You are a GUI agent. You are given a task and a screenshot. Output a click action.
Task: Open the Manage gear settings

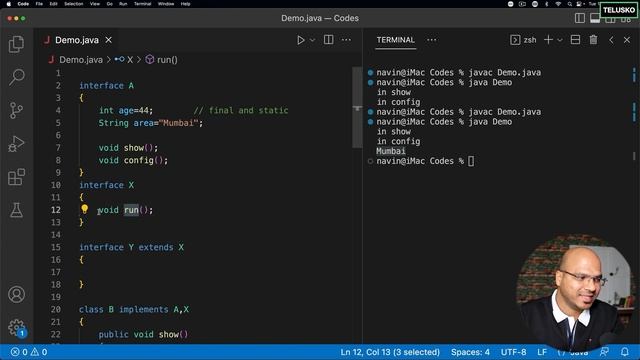tap(16, 327)
